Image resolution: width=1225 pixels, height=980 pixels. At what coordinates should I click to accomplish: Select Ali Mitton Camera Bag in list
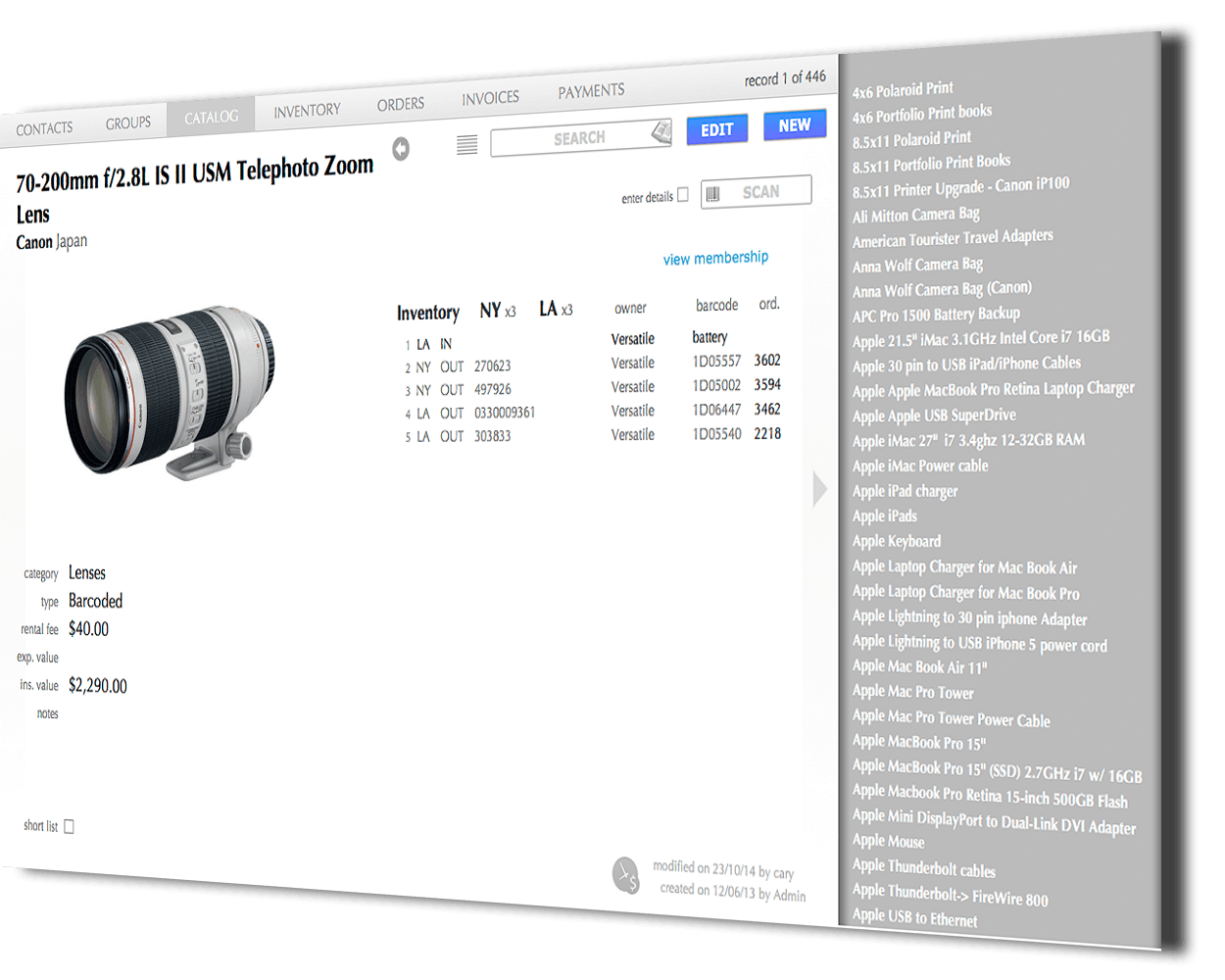click(x=915, y=215)
